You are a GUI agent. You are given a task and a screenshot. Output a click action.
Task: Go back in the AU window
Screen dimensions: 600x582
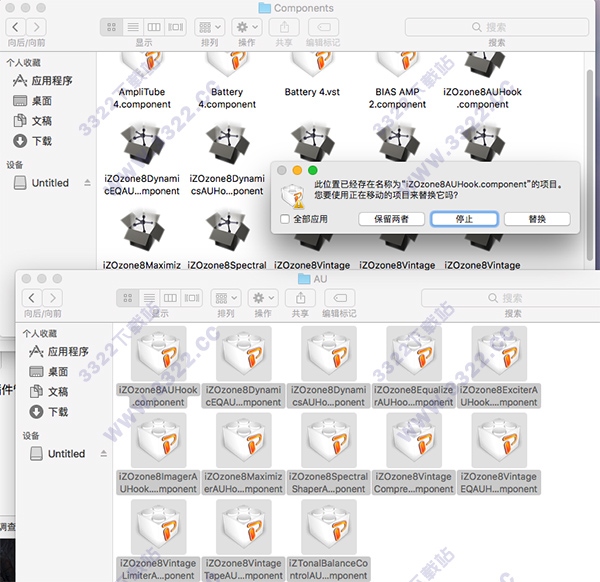pyautogui.click(x=32, y=298)
